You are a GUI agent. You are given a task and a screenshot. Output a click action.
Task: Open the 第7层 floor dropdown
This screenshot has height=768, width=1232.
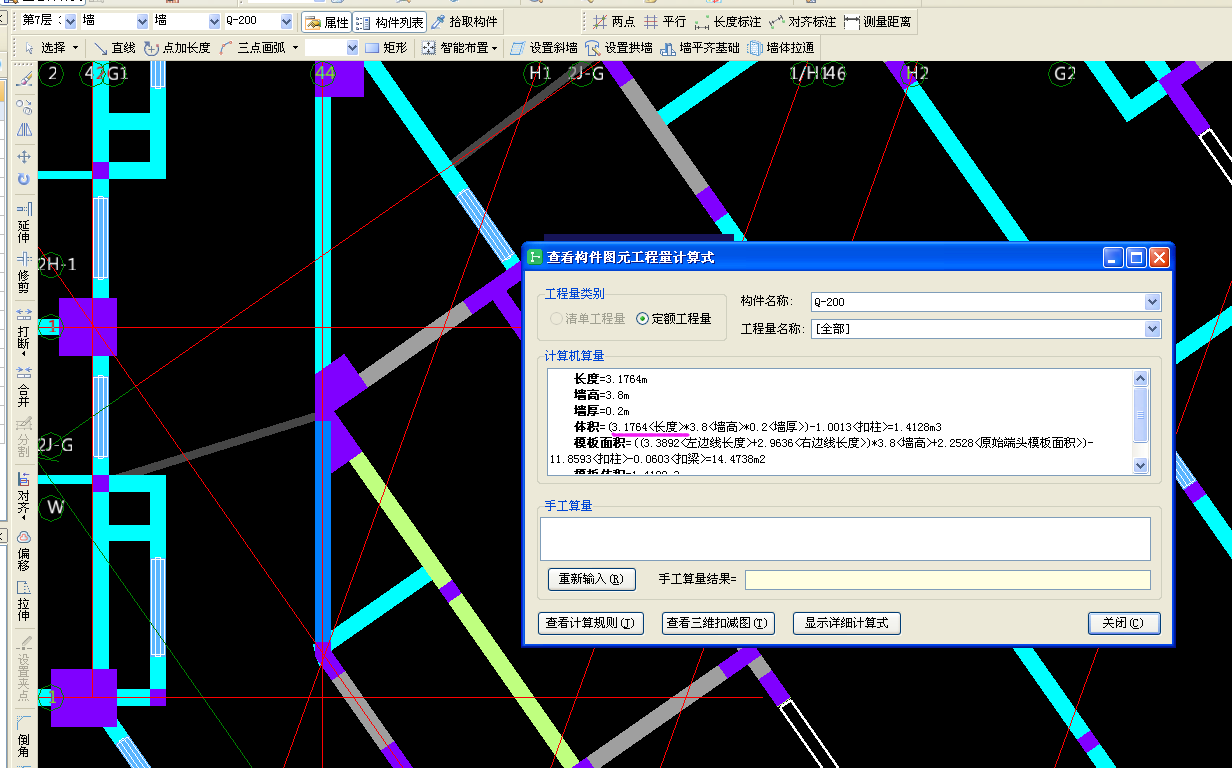coord(70,21)
